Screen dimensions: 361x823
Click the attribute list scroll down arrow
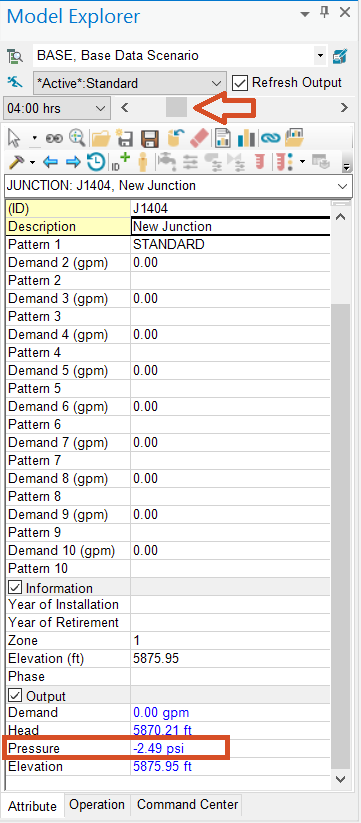(341, 778)
